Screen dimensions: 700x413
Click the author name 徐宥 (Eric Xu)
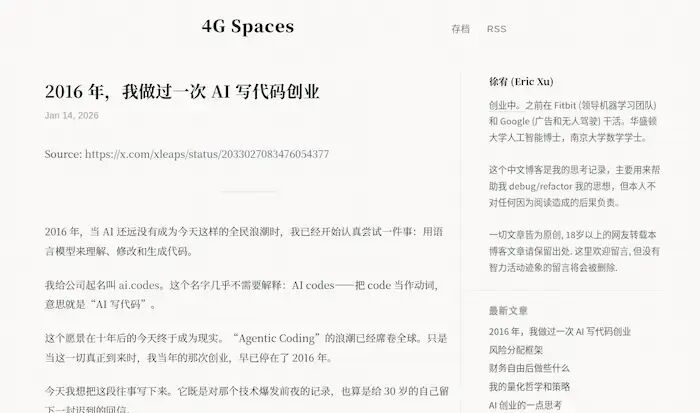[521, 82]
